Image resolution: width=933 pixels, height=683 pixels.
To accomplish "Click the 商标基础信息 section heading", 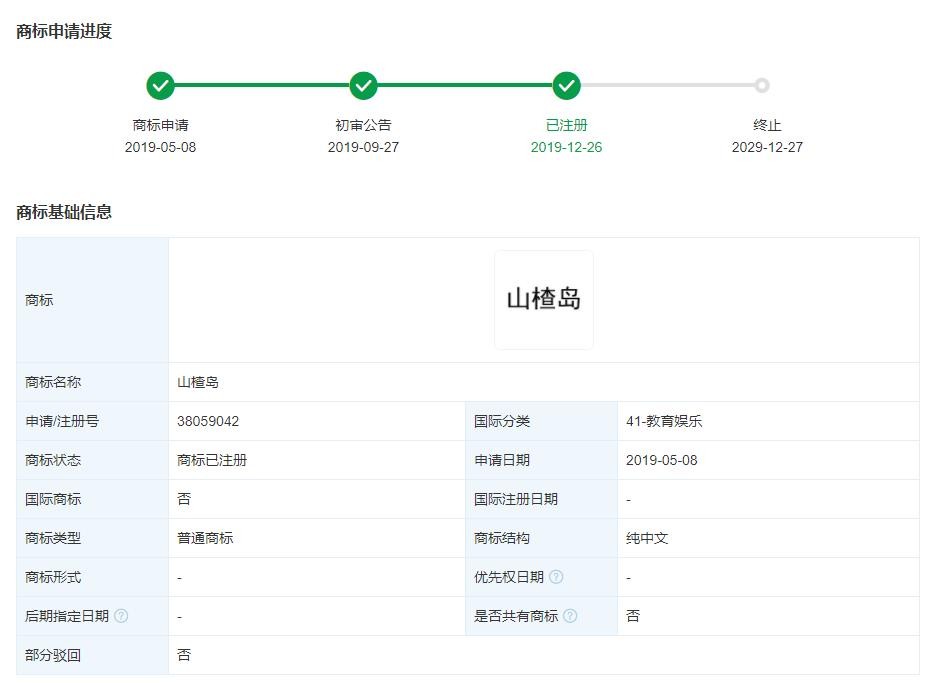I will click(x=64, y=212).
